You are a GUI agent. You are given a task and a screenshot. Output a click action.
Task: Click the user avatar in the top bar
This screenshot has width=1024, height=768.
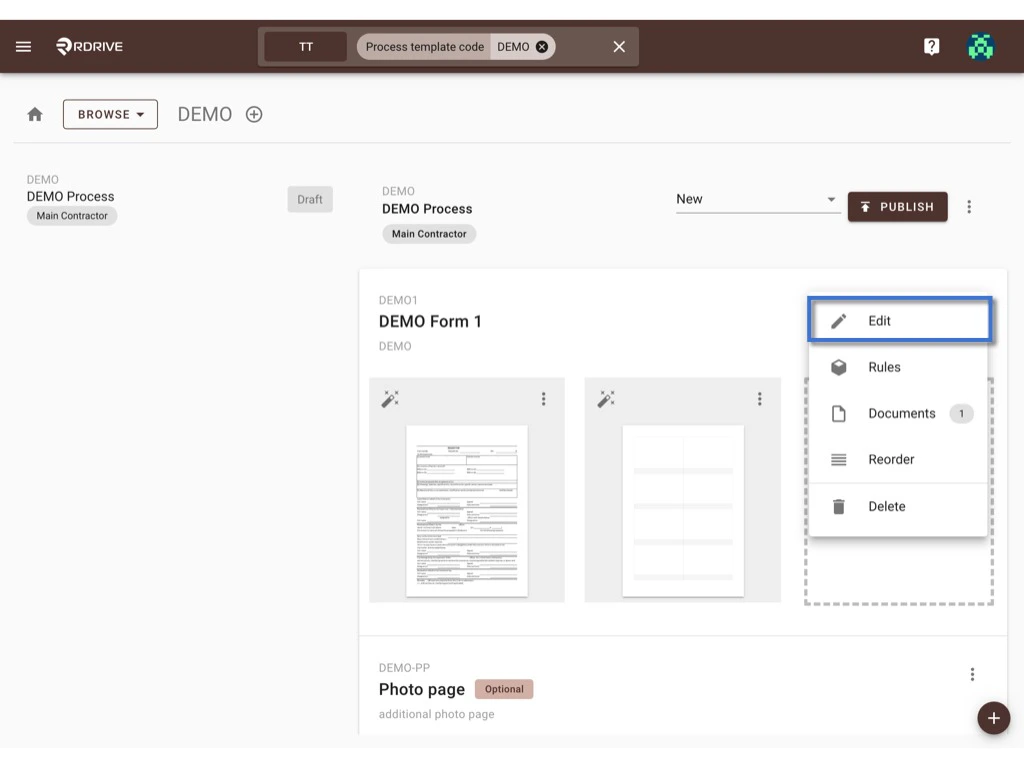pos(981,45)
